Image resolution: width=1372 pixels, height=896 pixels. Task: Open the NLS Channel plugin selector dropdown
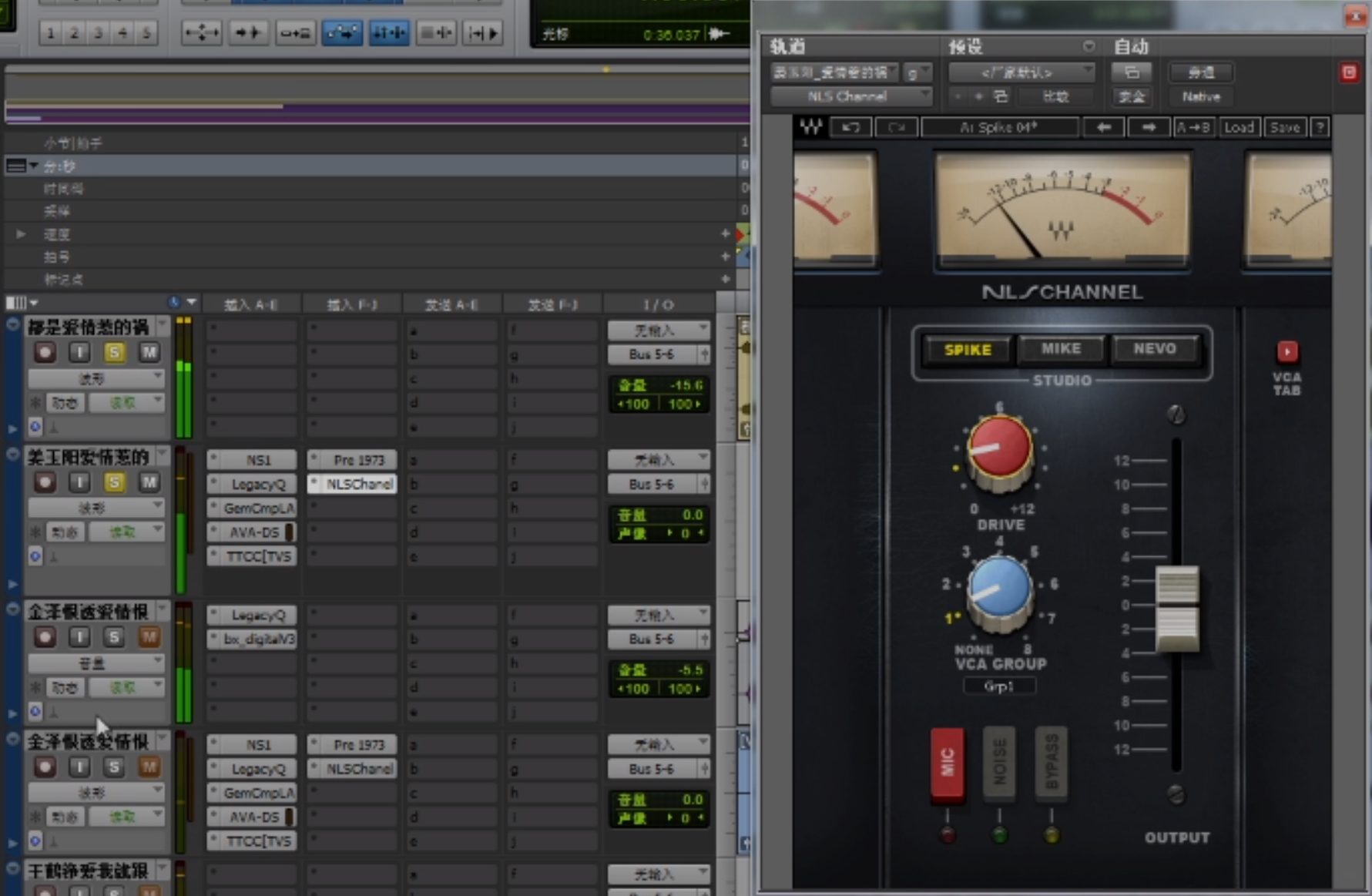pyautogui.click(x=851, y=96)
